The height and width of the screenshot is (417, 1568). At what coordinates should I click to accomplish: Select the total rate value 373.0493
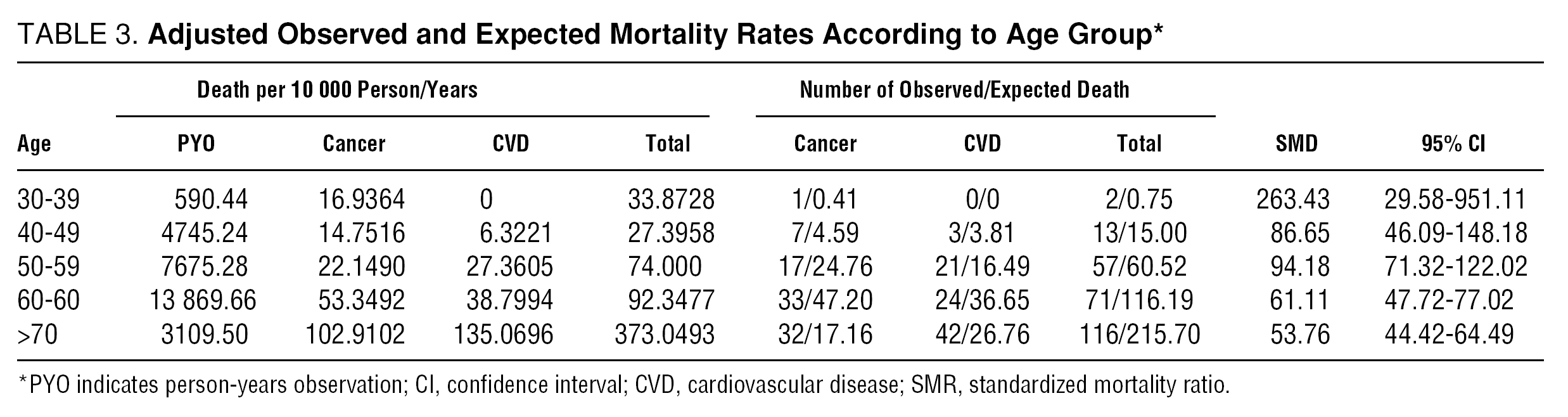(664, 333)
